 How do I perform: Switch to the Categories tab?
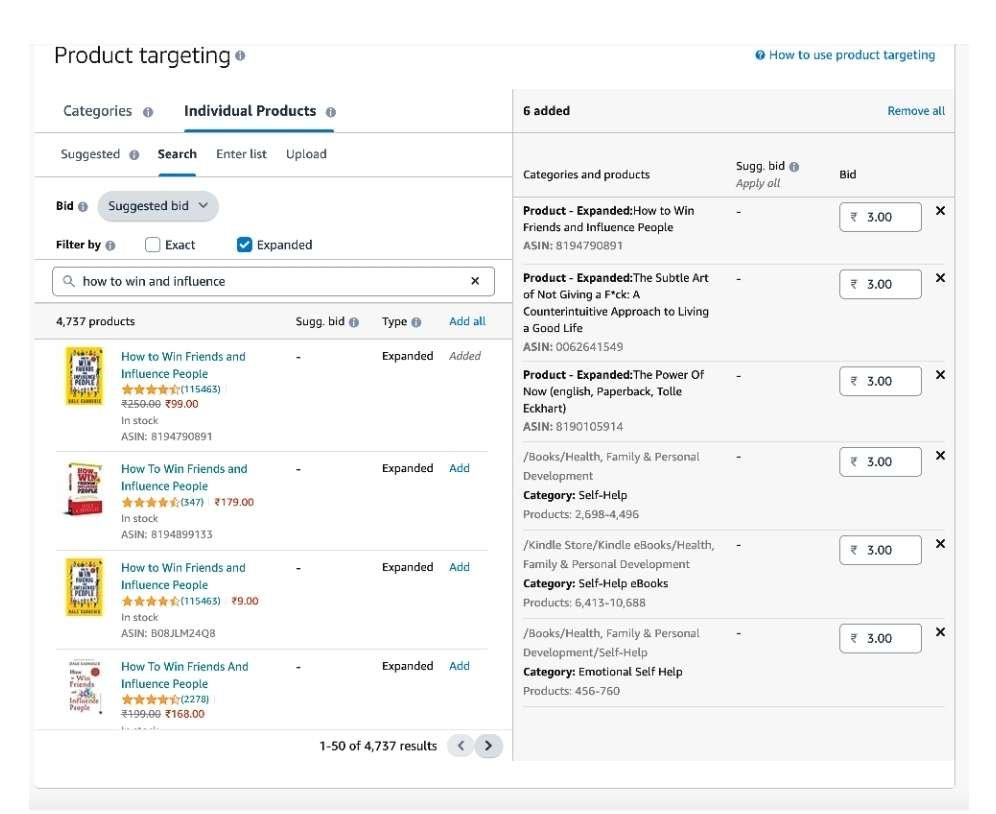(98, 111)
